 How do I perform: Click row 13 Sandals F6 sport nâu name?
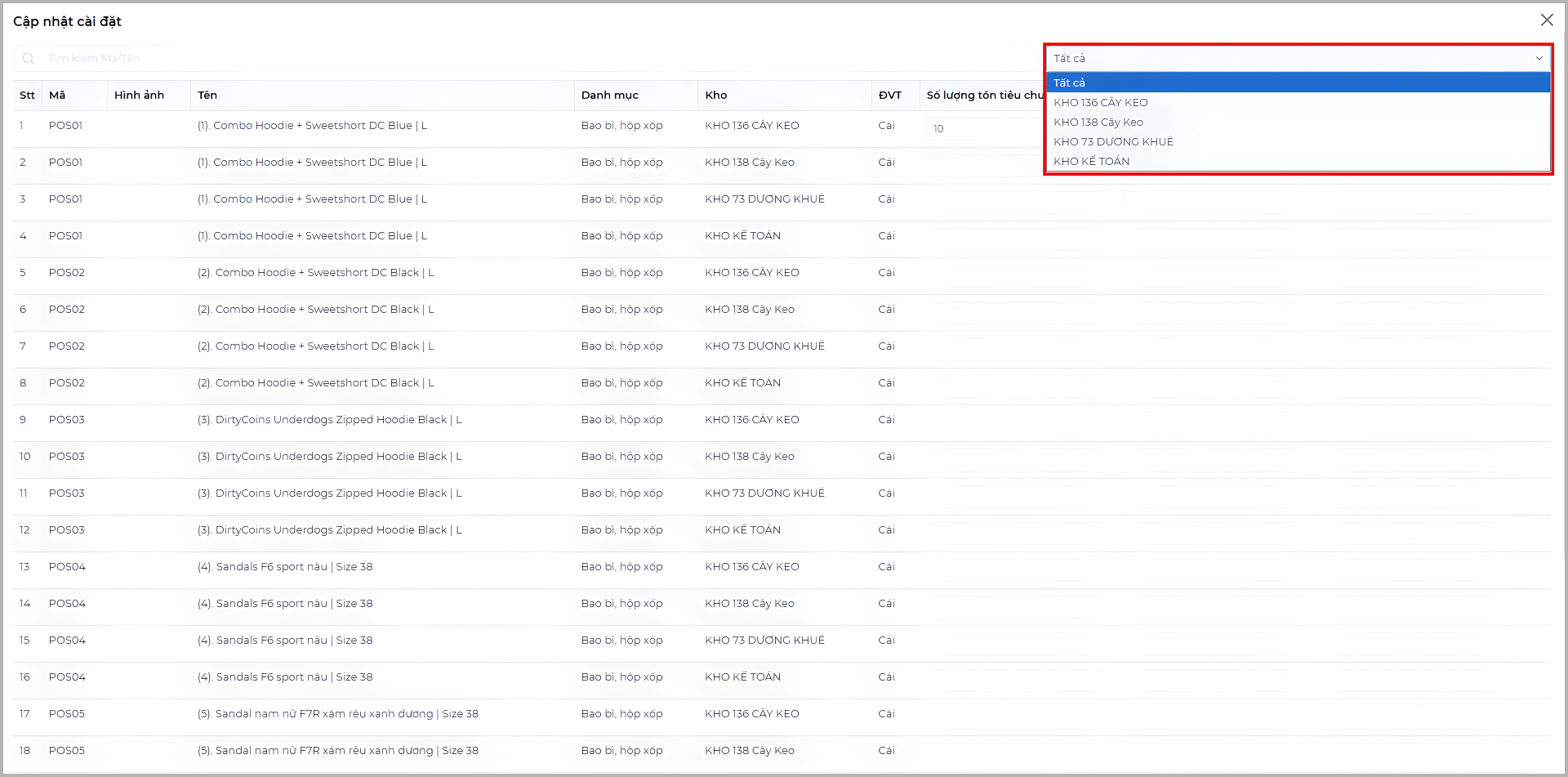[285, 567]
